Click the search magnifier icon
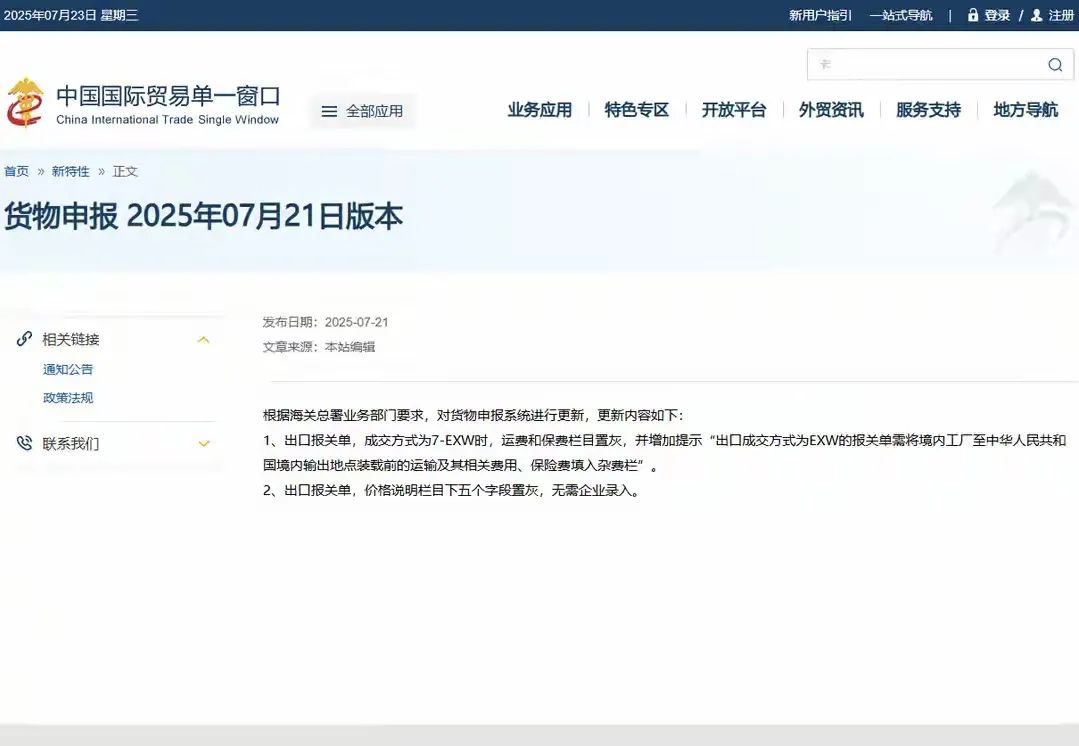 click(x=1055, y=63)
